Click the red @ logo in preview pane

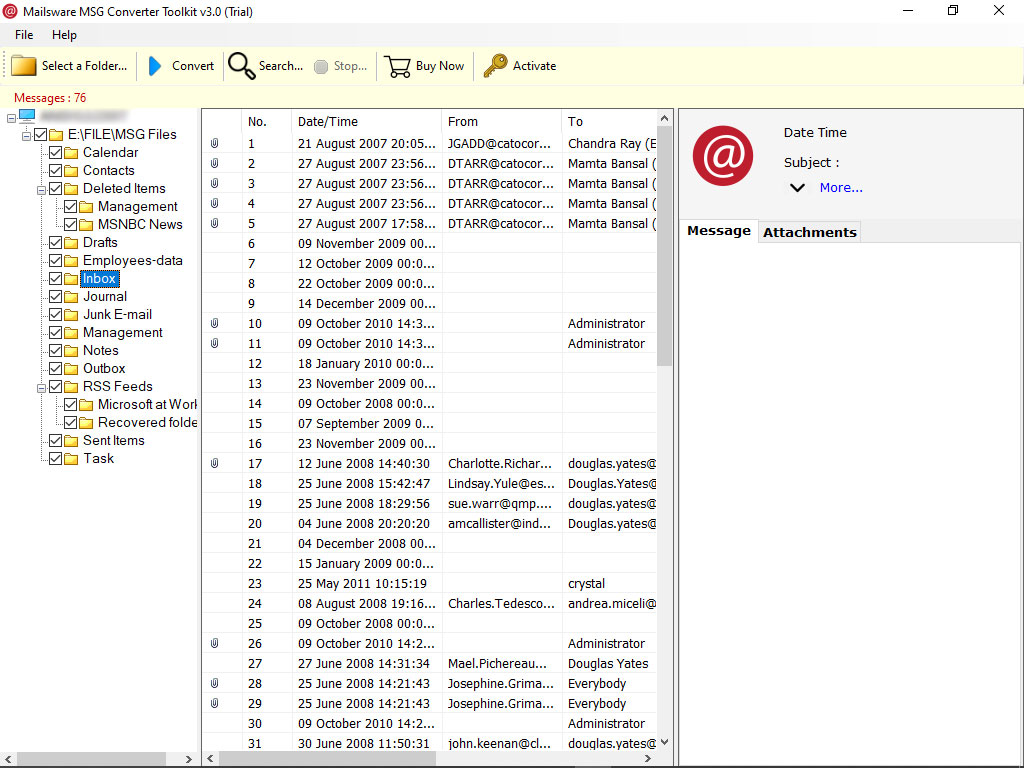pos(723,155)
